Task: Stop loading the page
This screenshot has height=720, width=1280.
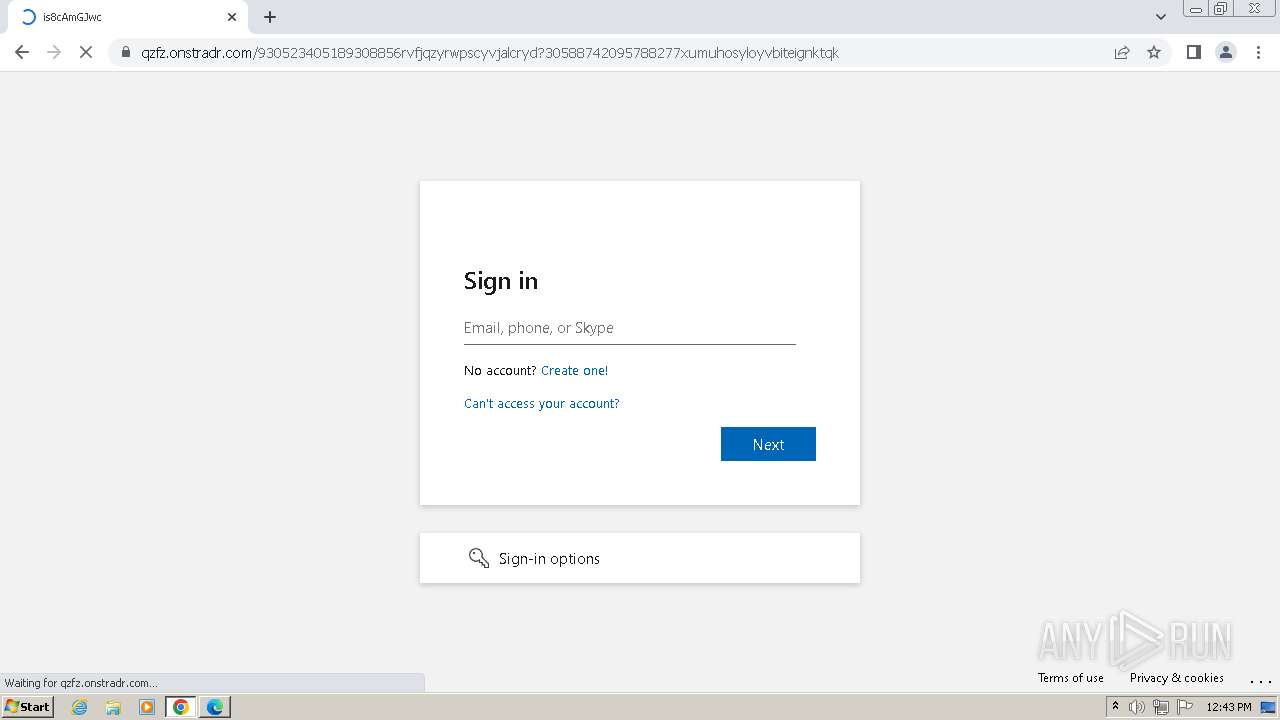Action: [86, 52]
